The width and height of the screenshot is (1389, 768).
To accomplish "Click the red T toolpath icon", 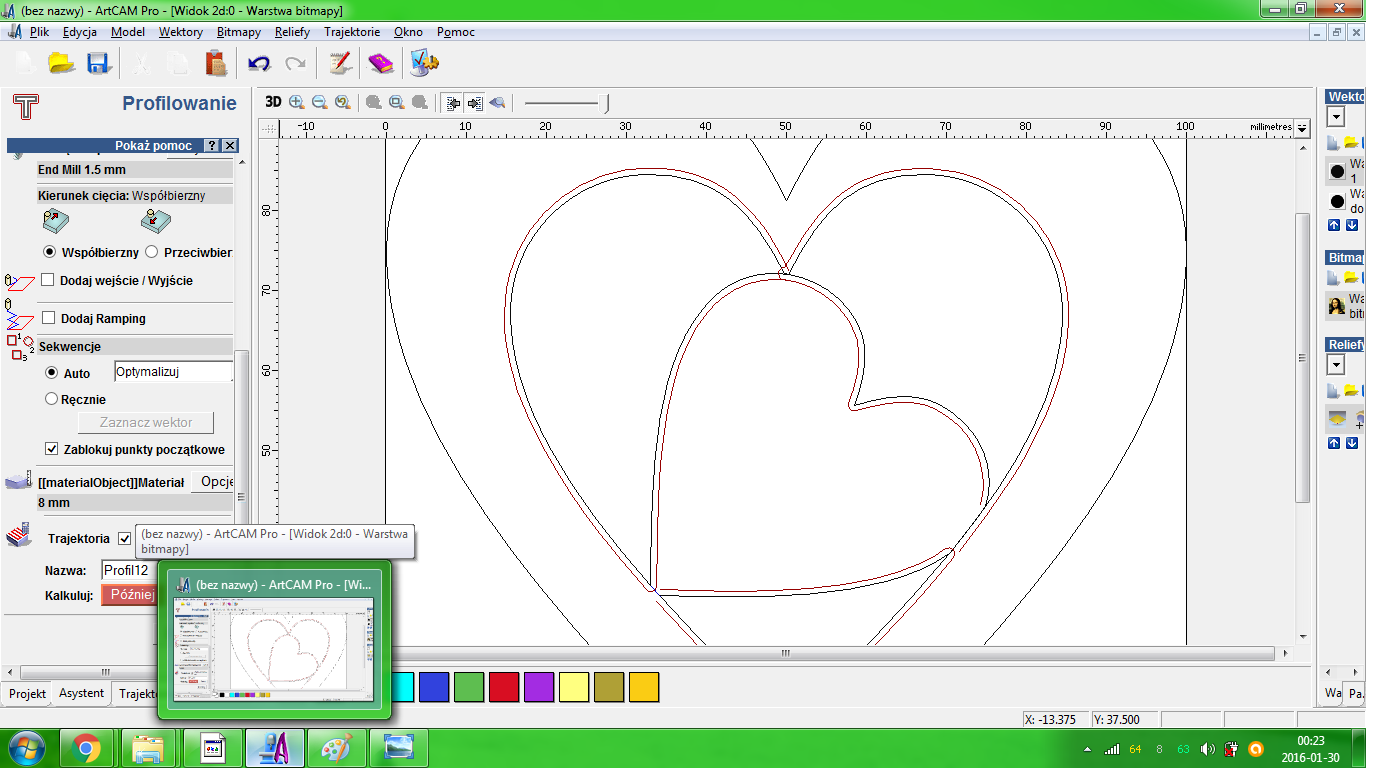I will click(x=25, y=106).
